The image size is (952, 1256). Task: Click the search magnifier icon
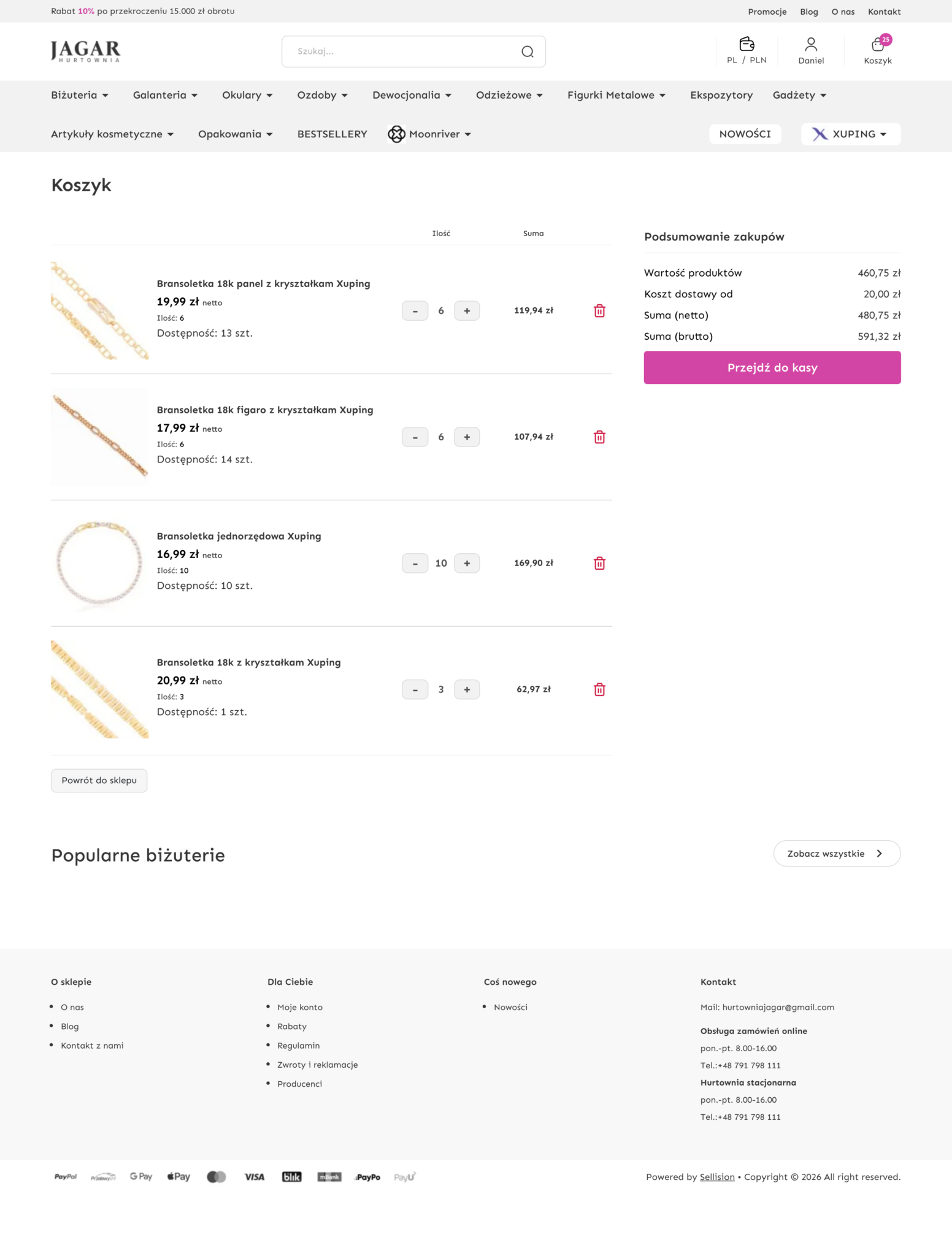pyautogui.click(x=527, y=52)
